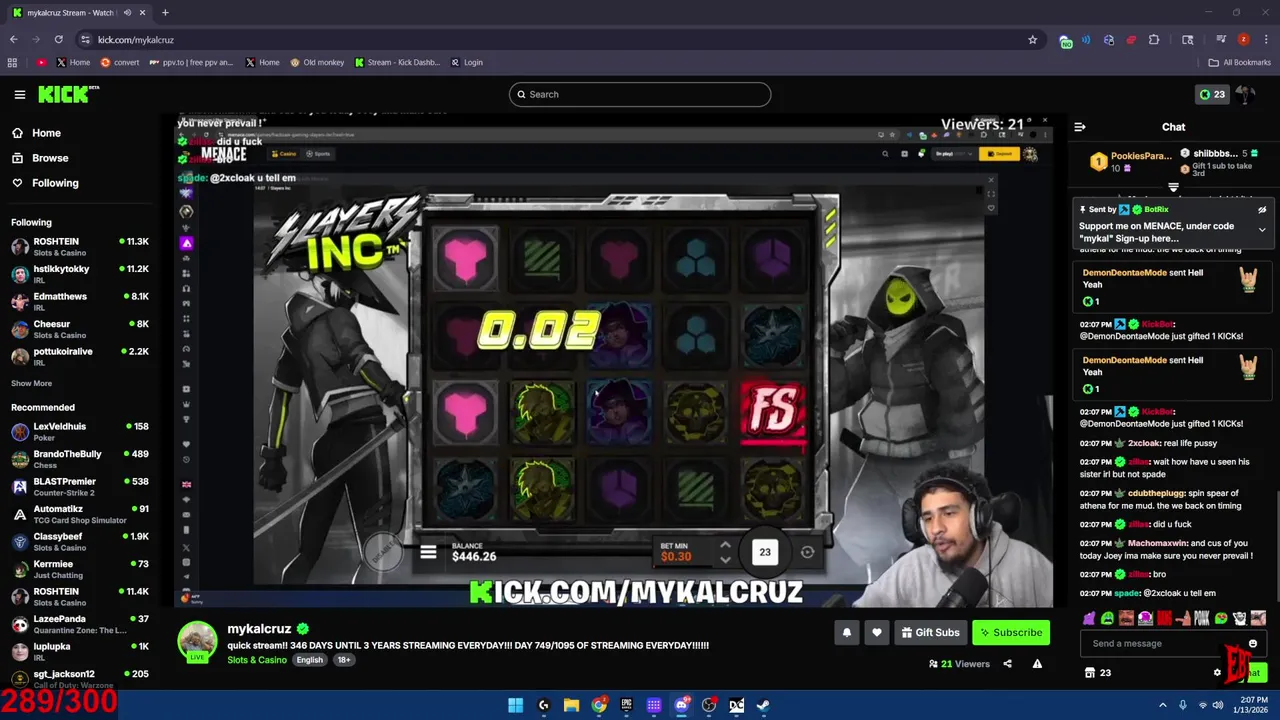Click the PONK emote in chat bar
The height and width of the screenshot is (720, 1280).
tap(1202, 618)
